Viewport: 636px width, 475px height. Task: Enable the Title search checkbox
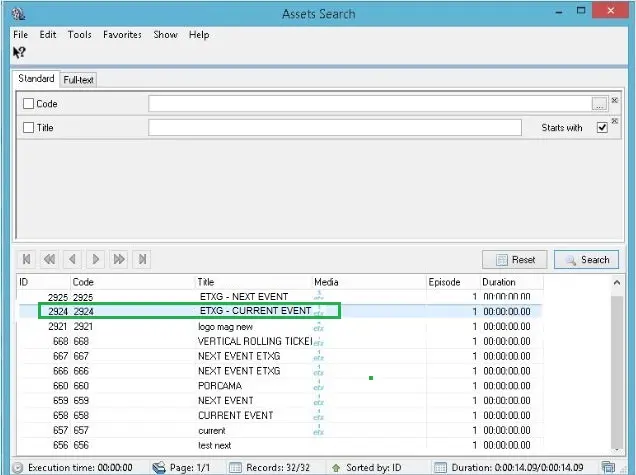pos(28,128)
